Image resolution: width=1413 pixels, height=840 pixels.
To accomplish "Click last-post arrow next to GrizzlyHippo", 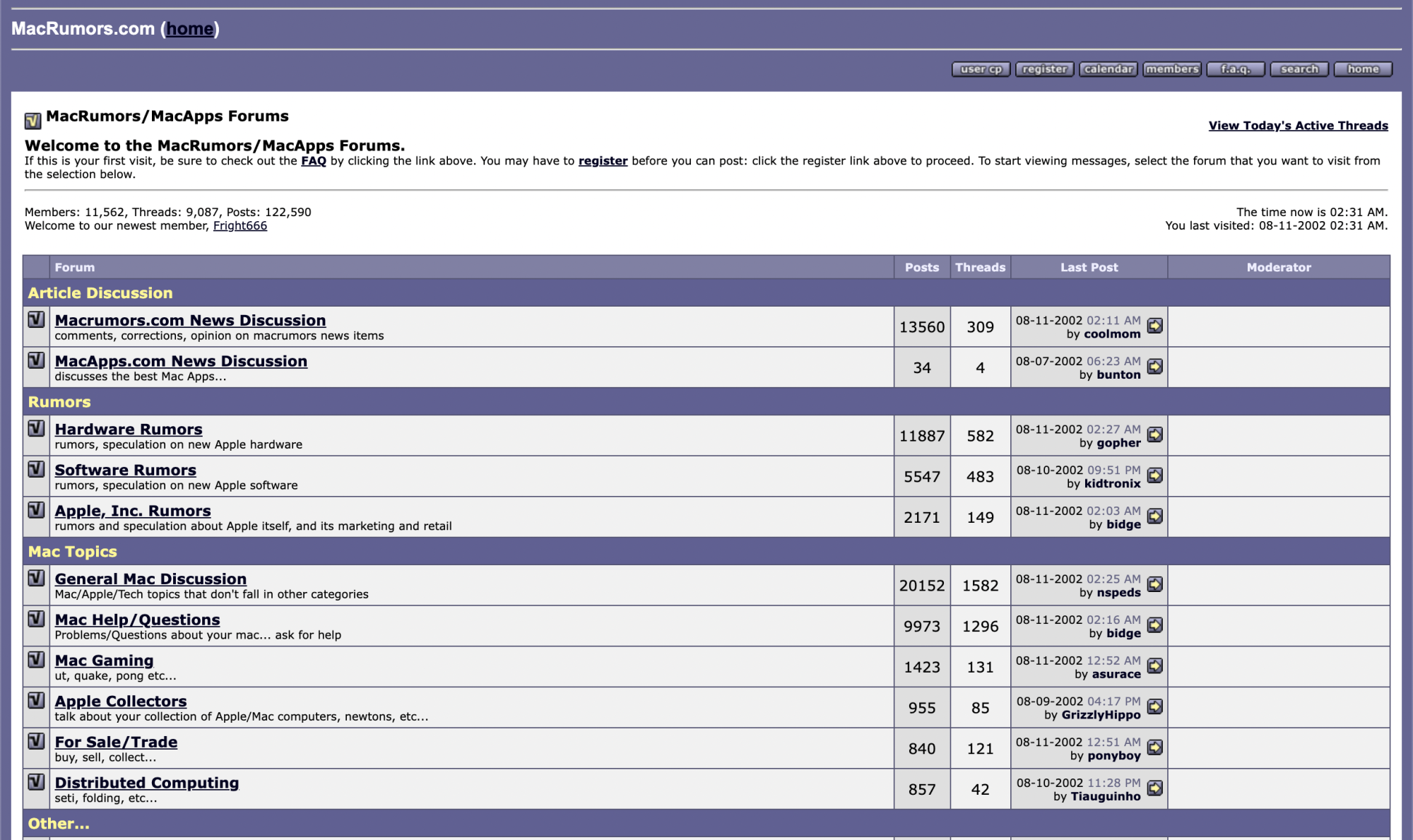I will (x=1154, y=706).
